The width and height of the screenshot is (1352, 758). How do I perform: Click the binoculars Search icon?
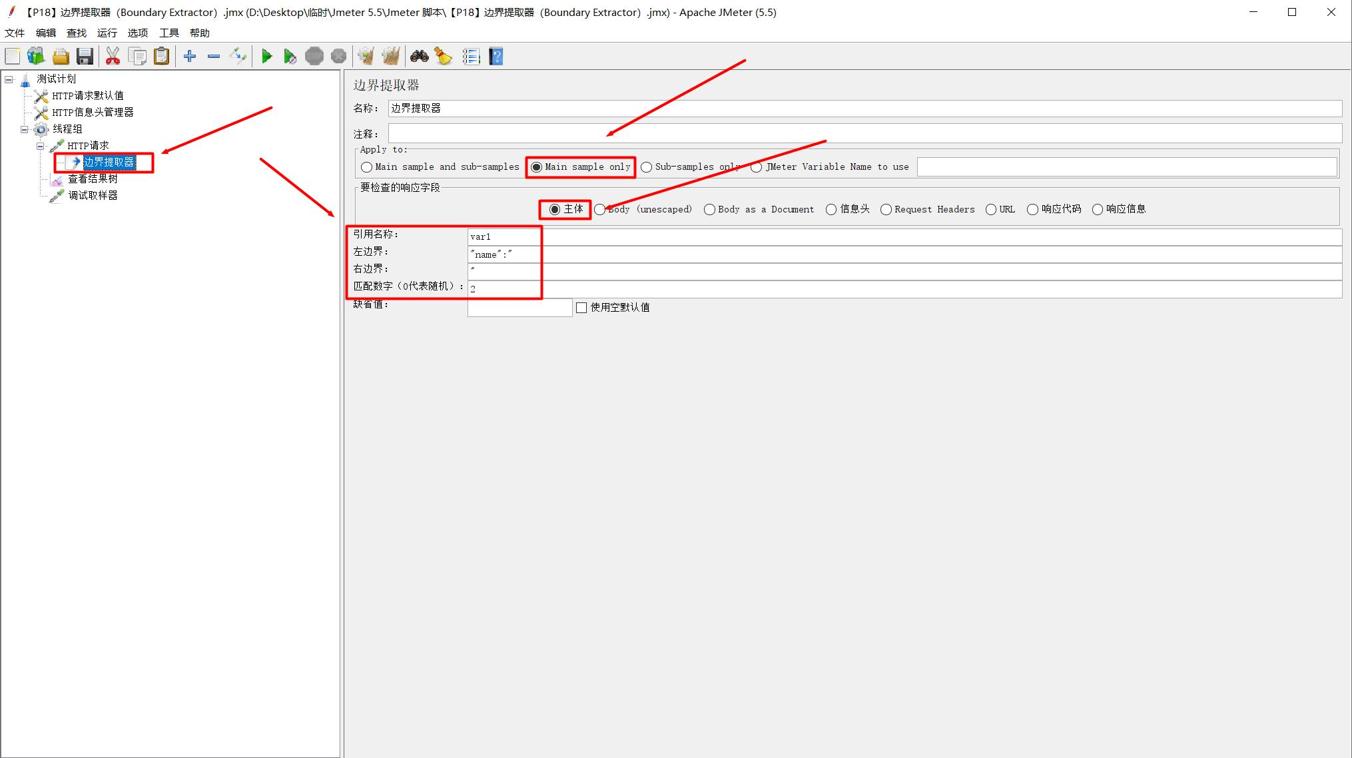[x=419, y=57]
